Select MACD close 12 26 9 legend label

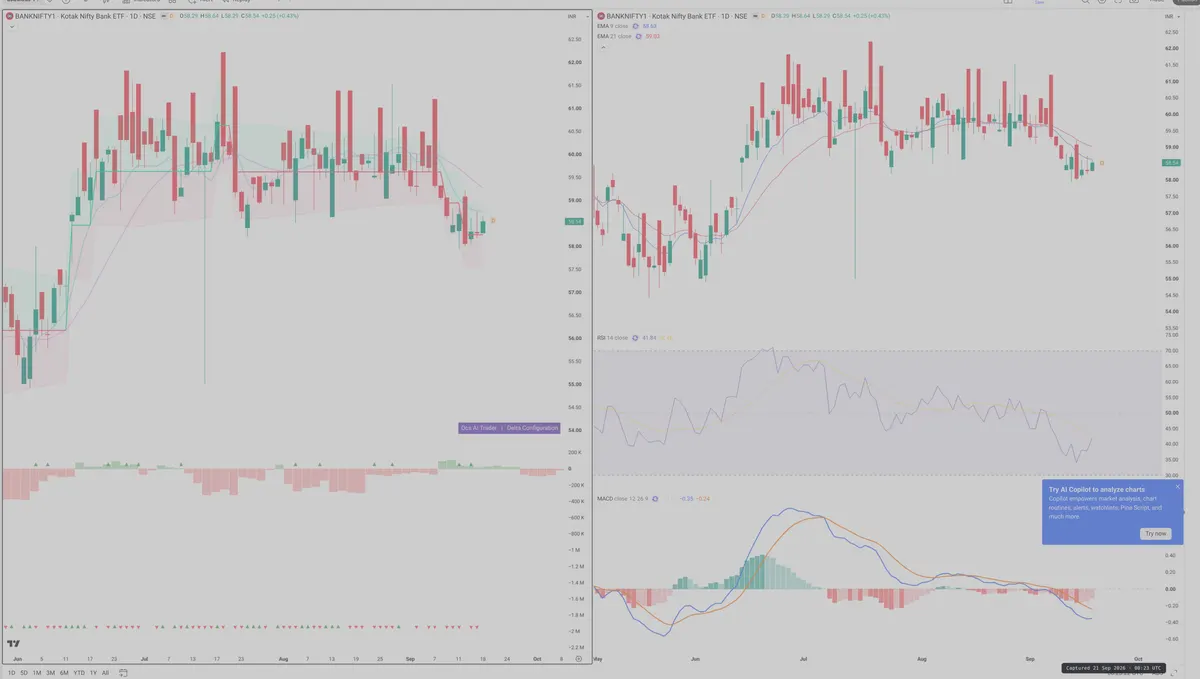click(622, 498)
